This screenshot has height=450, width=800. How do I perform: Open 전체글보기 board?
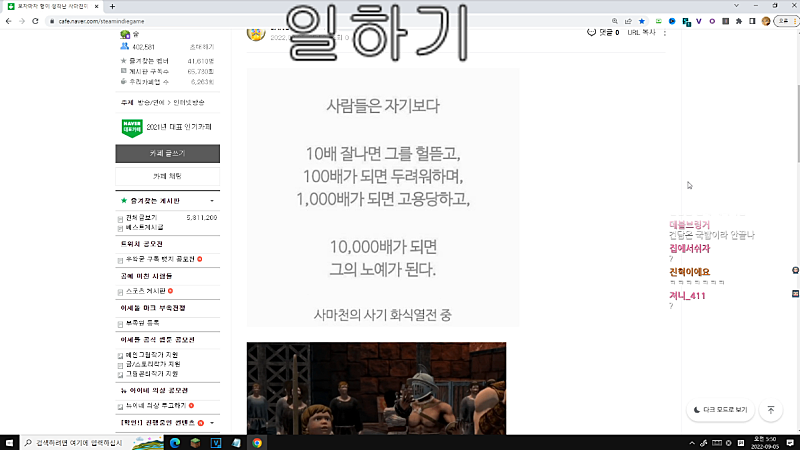[141, 217]
